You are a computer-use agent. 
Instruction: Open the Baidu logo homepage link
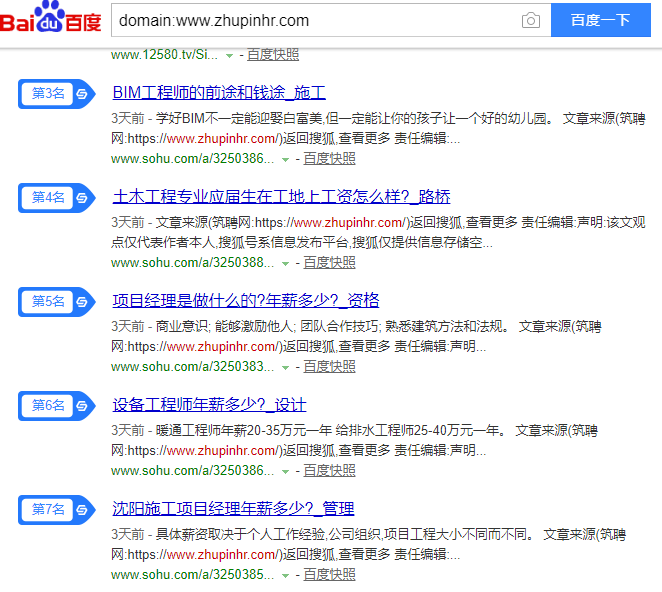tap(51, 18)
